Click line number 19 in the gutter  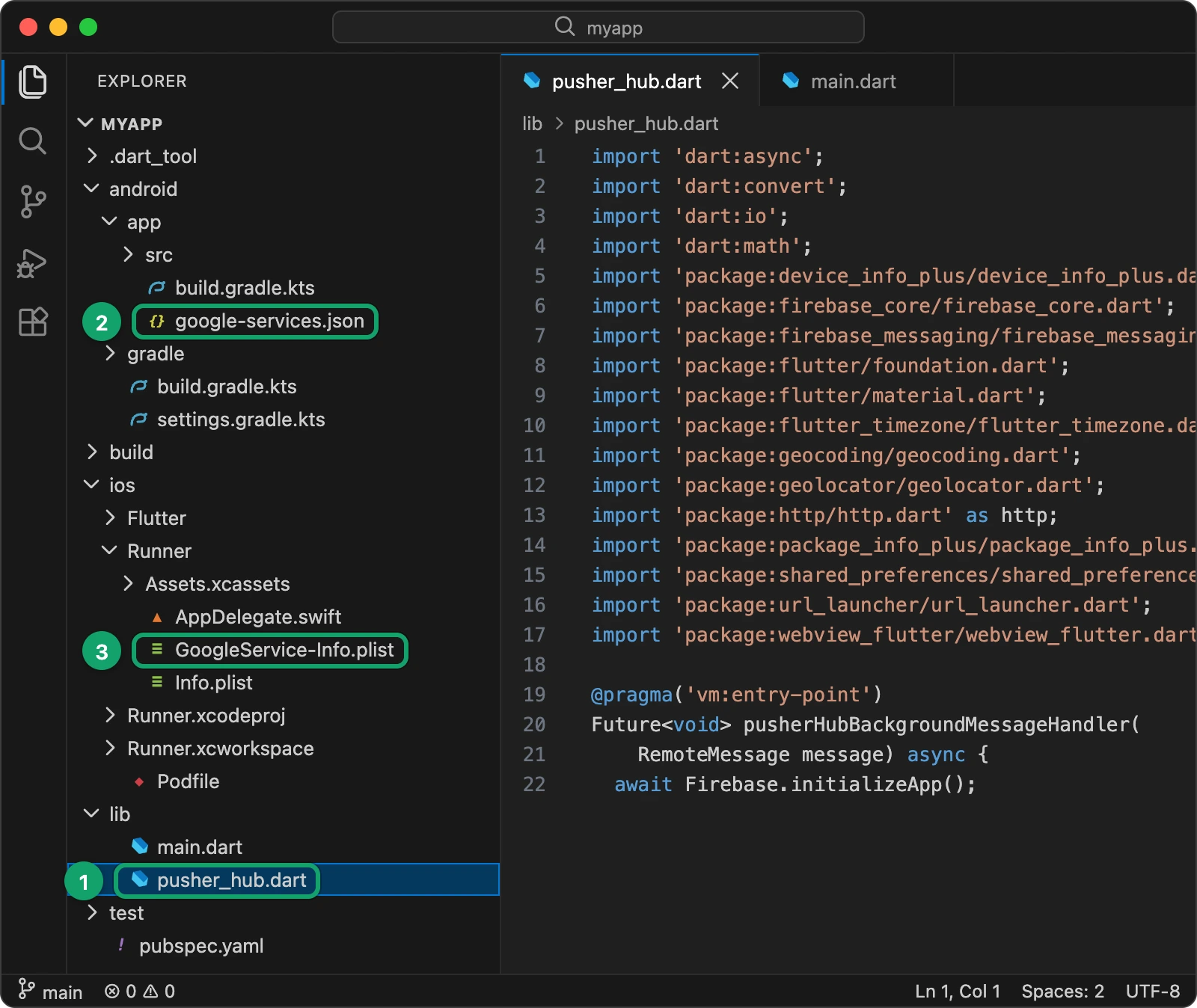pos(534,695)
